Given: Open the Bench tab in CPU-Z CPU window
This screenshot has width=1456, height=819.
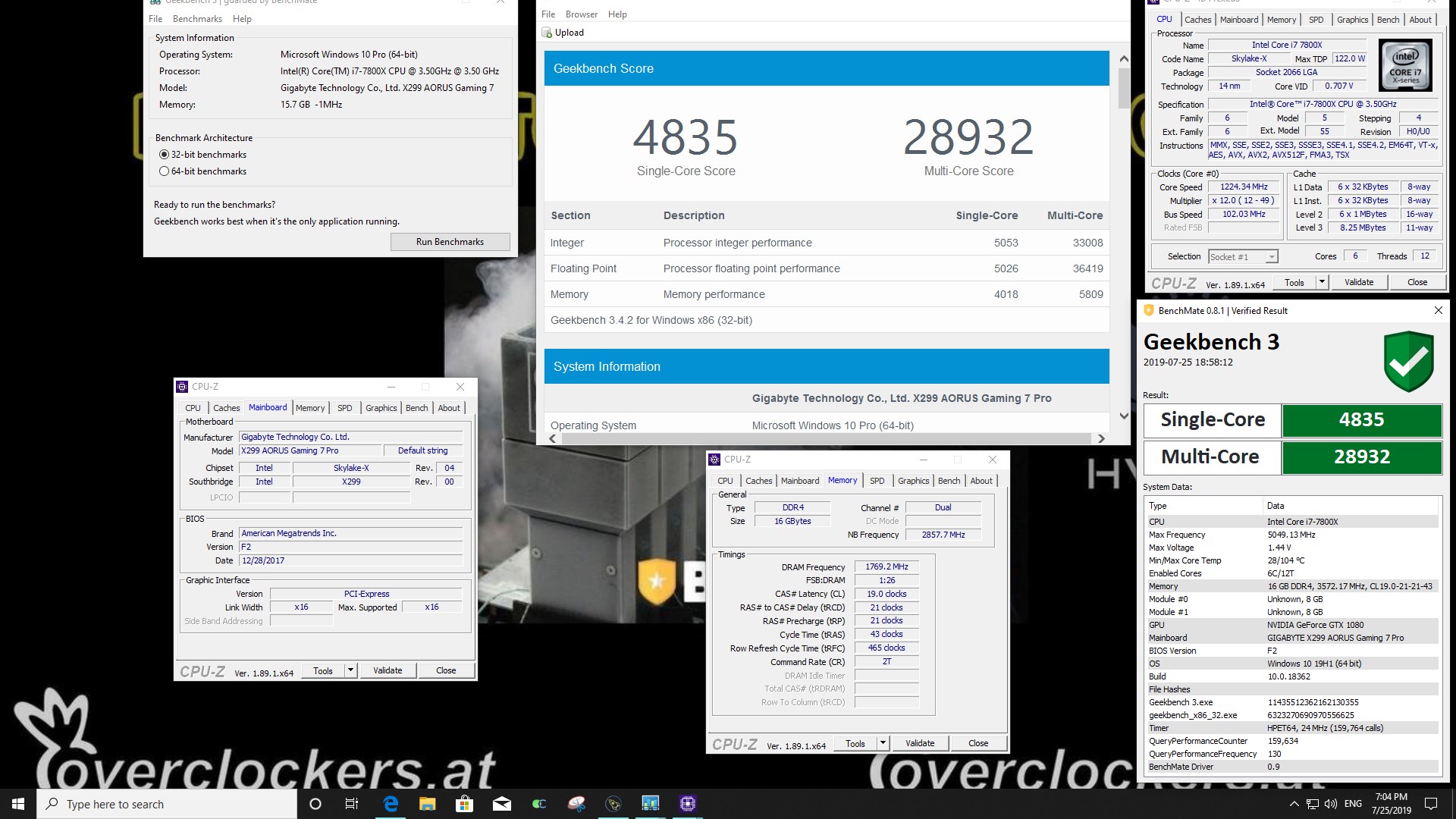Looking at the screenshot, I should coord(1388,20).
